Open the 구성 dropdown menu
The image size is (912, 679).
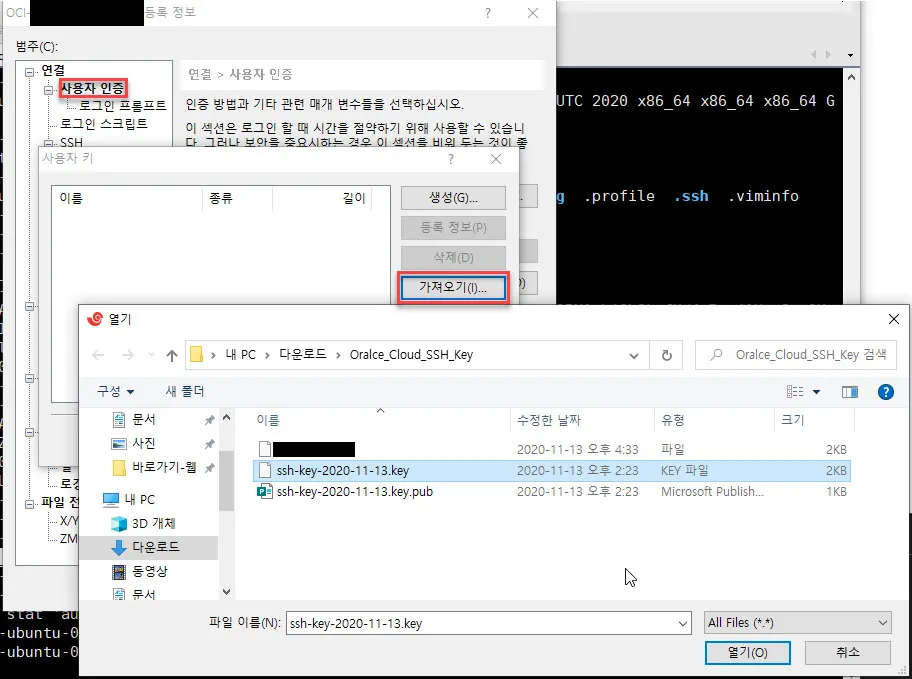pyautogui.click(x=115, y=392)
